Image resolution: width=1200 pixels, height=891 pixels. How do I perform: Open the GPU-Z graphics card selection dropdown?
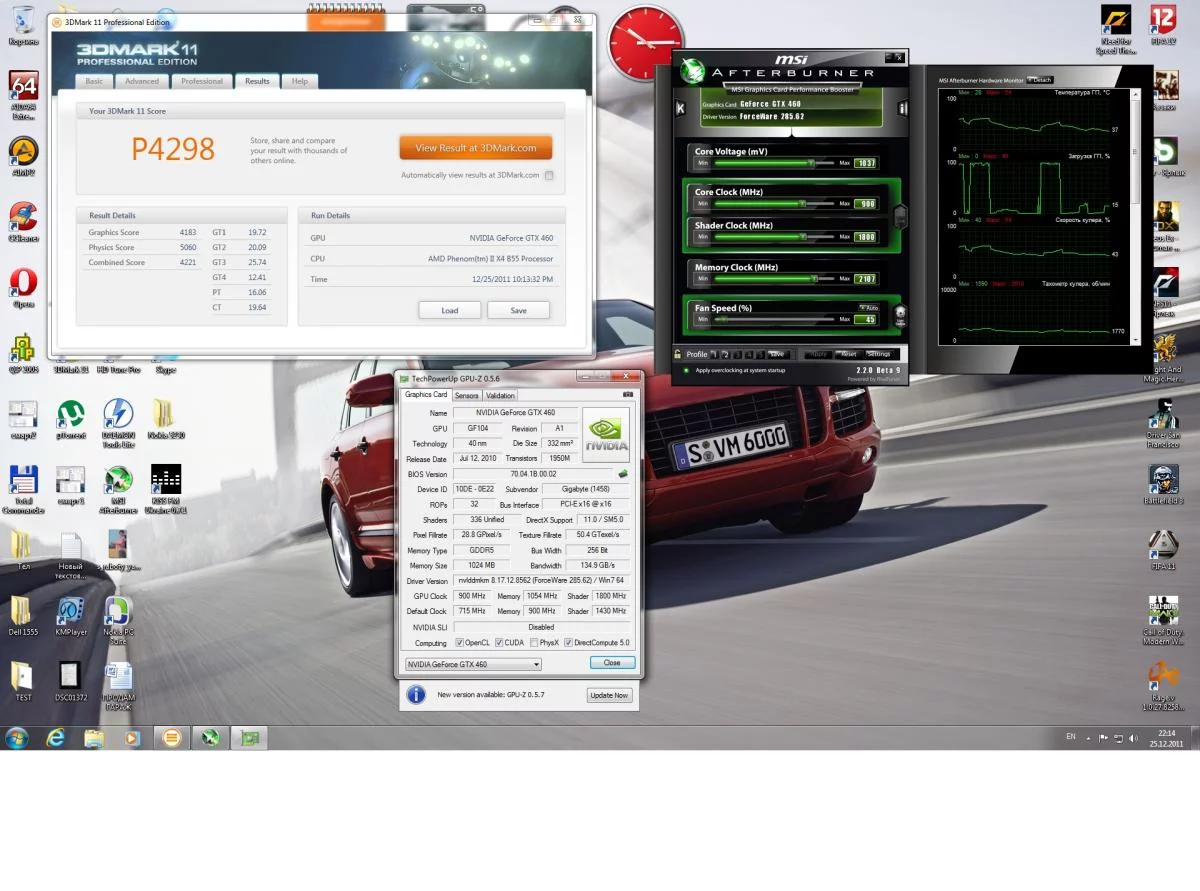(x=472, y=664)
